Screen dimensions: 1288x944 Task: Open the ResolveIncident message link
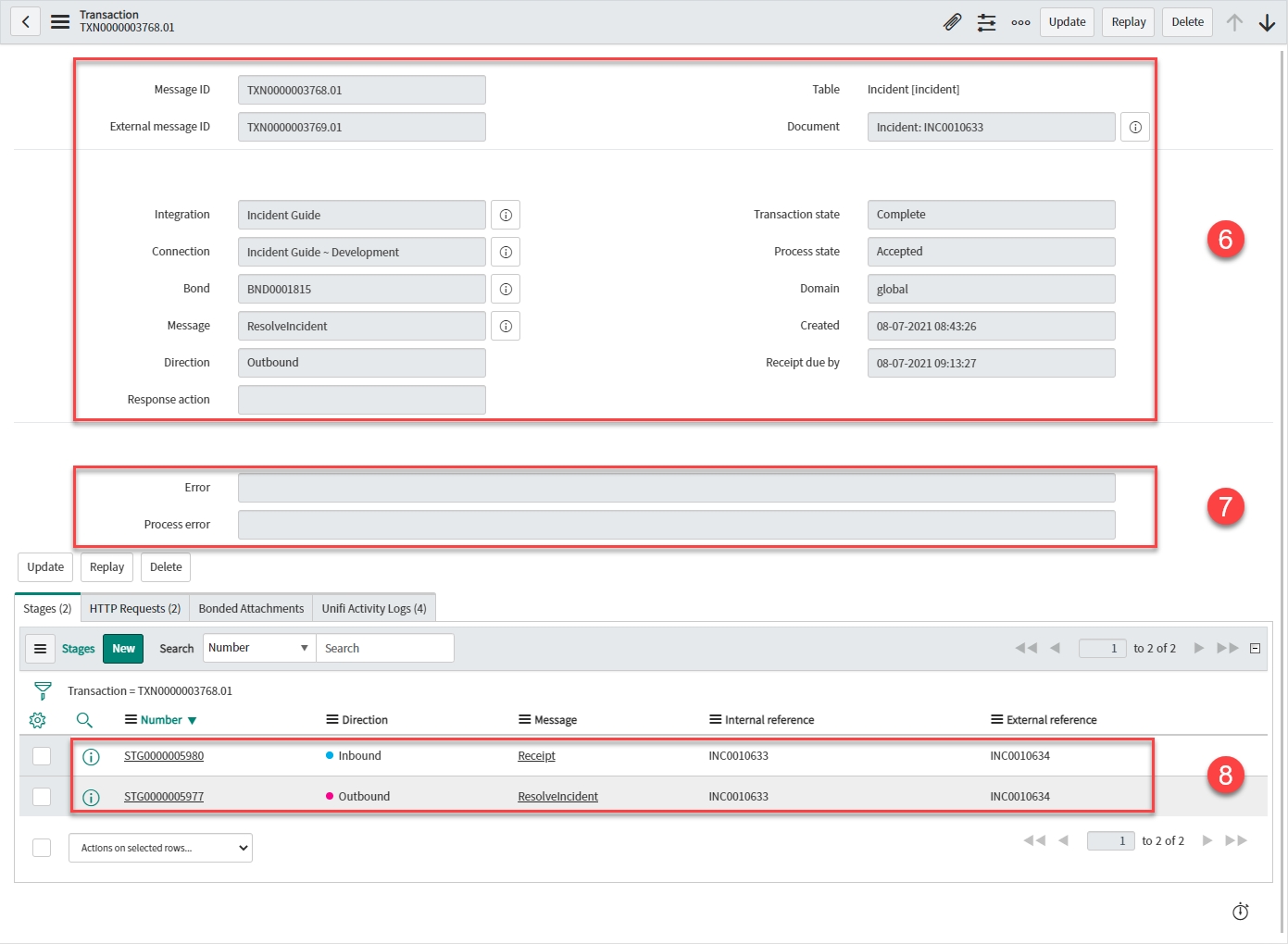coord(557,797)
